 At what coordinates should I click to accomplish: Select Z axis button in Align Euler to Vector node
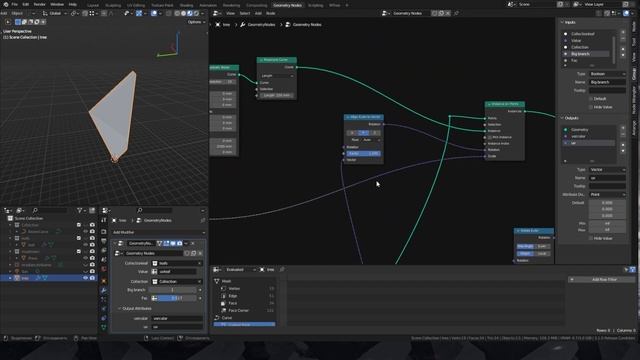tap(375, 133)
